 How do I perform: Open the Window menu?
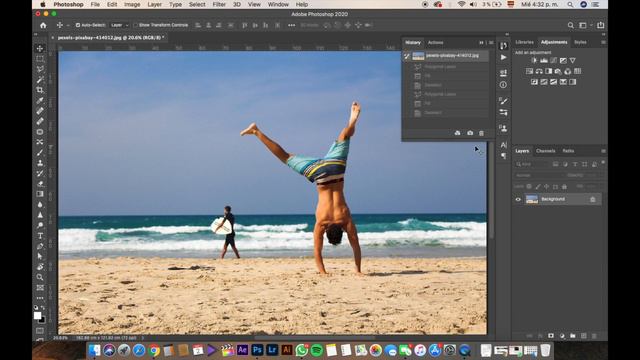278,4
